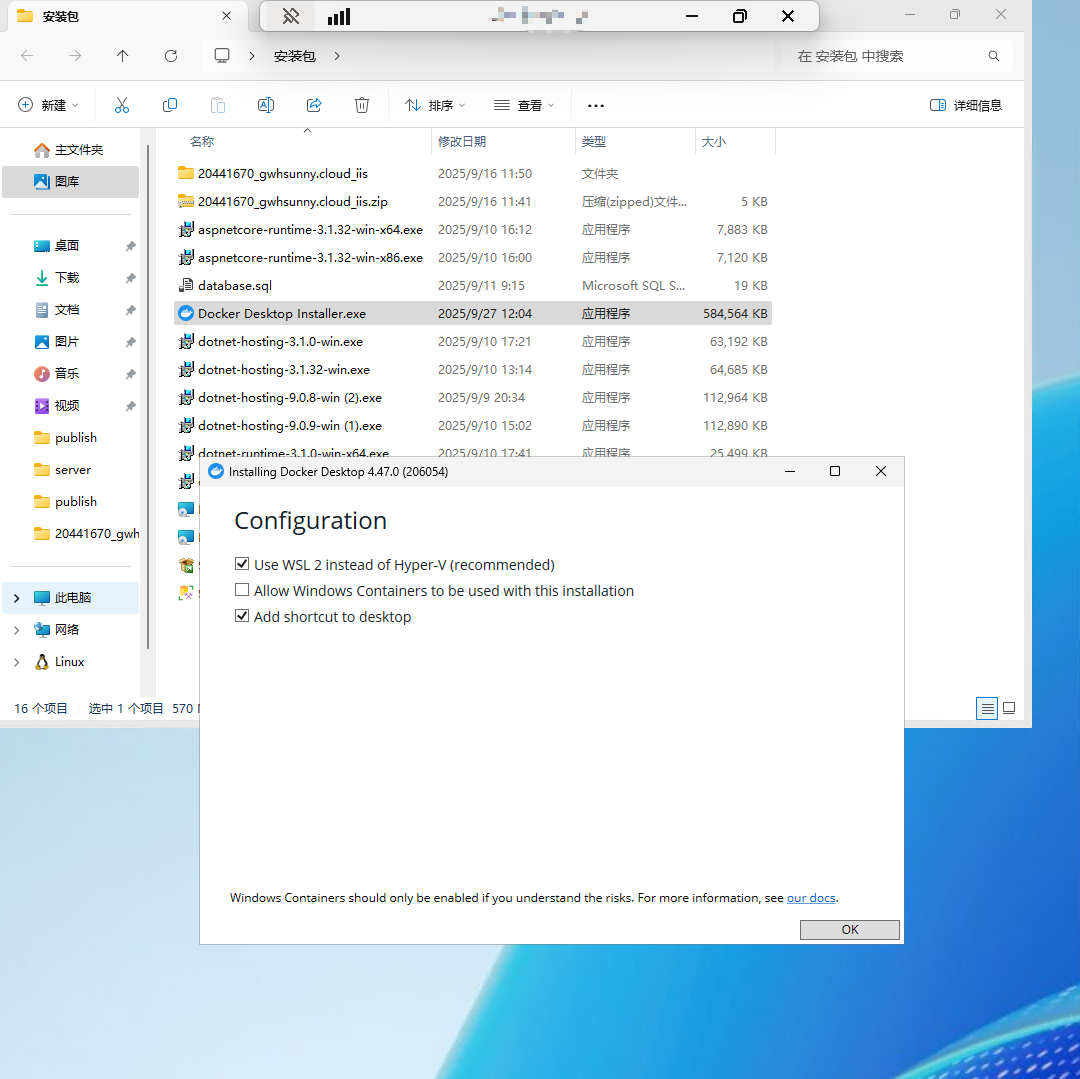This screenshot has width=1080, height=1079.
Task: Expand Linux tree node chevron
Action: pos(17,662)
